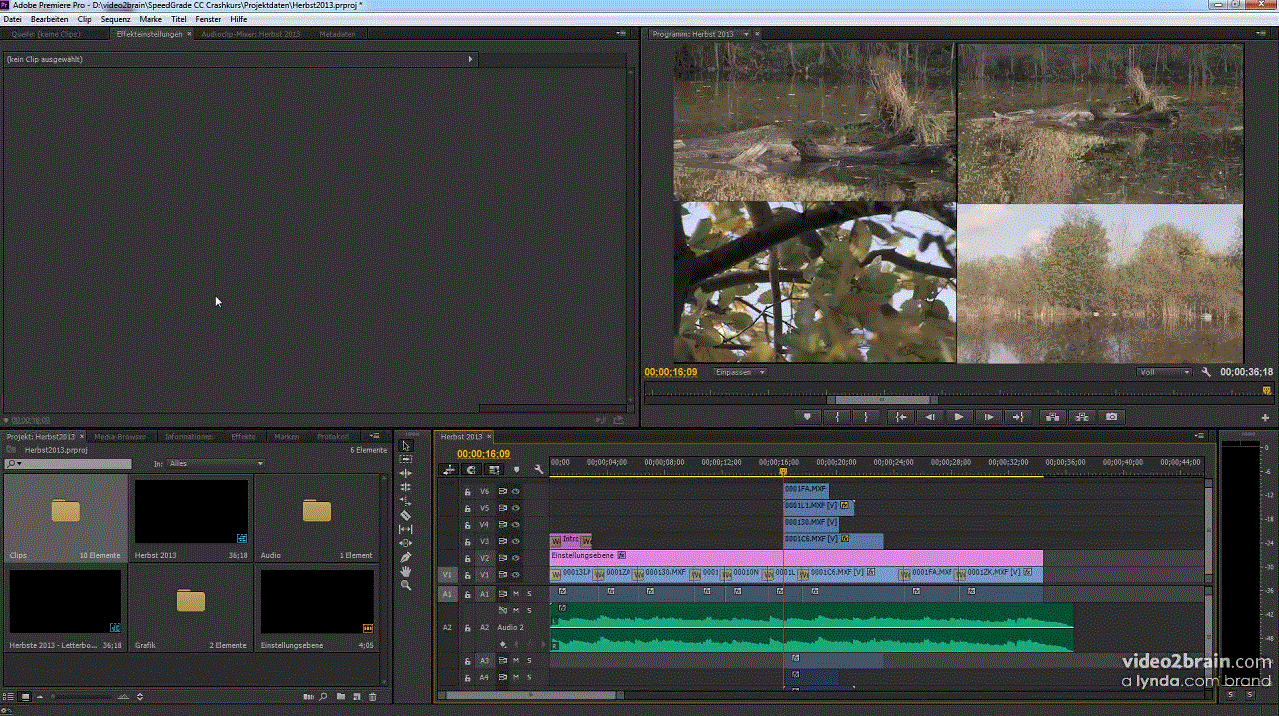The height and width of the screenshot is (716, 1279).
Task: Toggle linked selection in the timeline
Action: 494,470
